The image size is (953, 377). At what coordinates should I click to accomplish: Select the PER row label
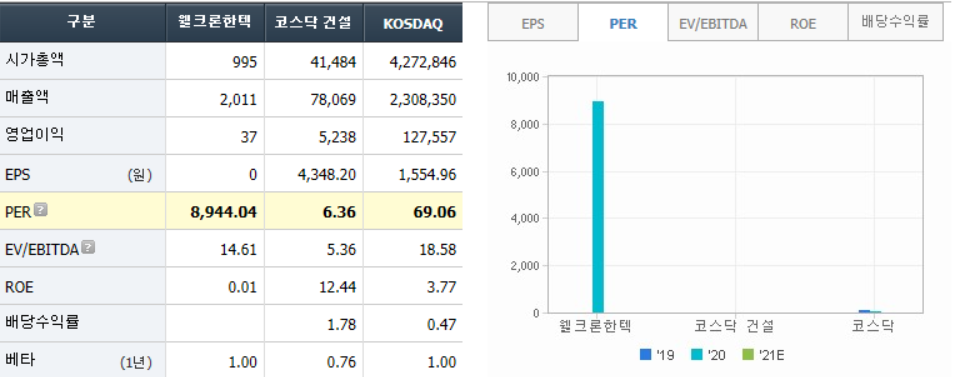click(x=18, y=213)
